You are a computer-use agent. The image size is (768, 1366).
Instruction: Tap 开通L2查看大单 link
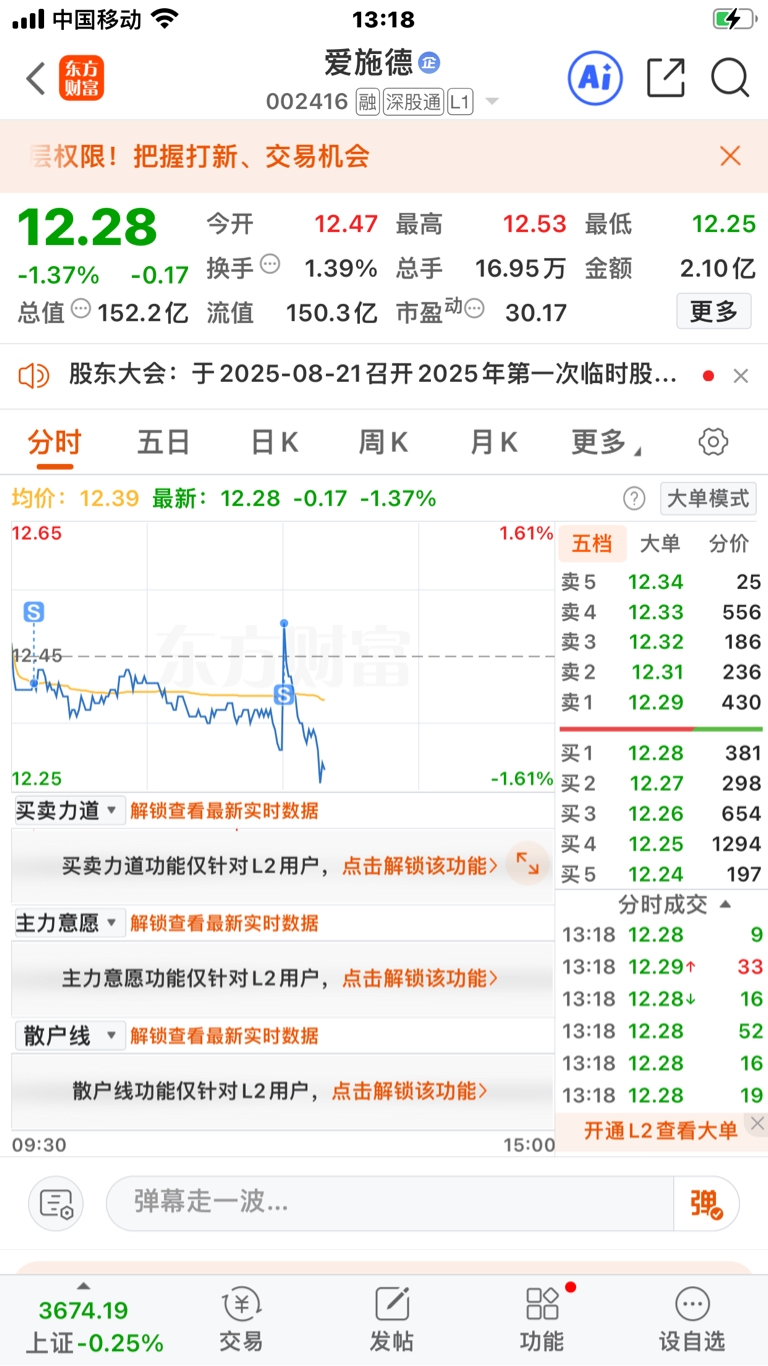pyautogui.click(x=661, y=1131)
